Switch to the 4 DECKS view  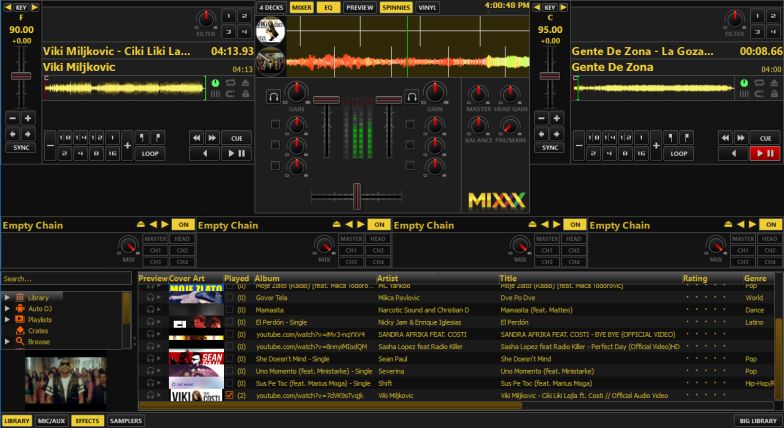pos(272,8)
